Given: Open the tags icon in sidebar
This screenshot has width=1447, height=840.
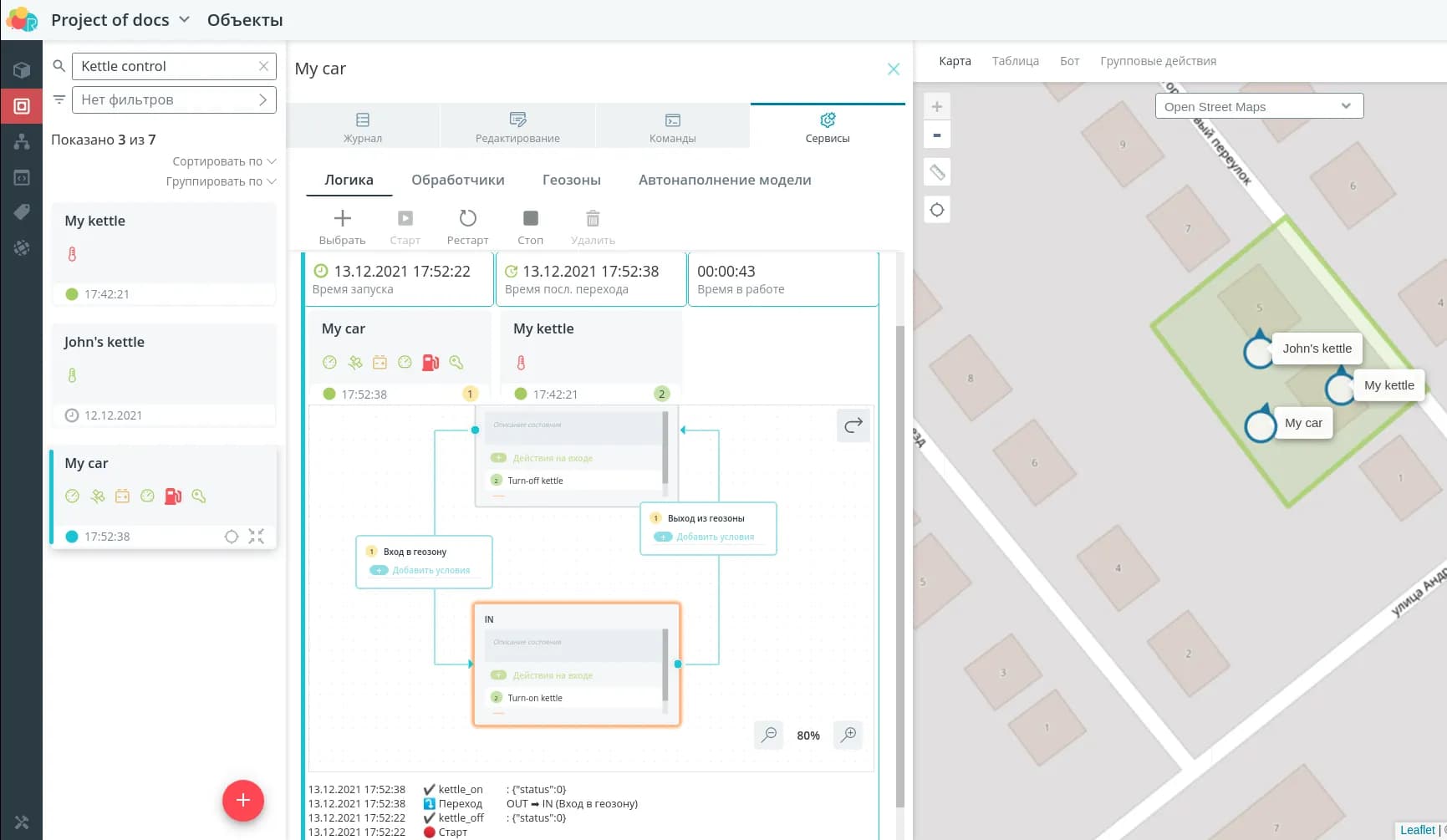Looking at the screenshot, I should tap(22, 212).
